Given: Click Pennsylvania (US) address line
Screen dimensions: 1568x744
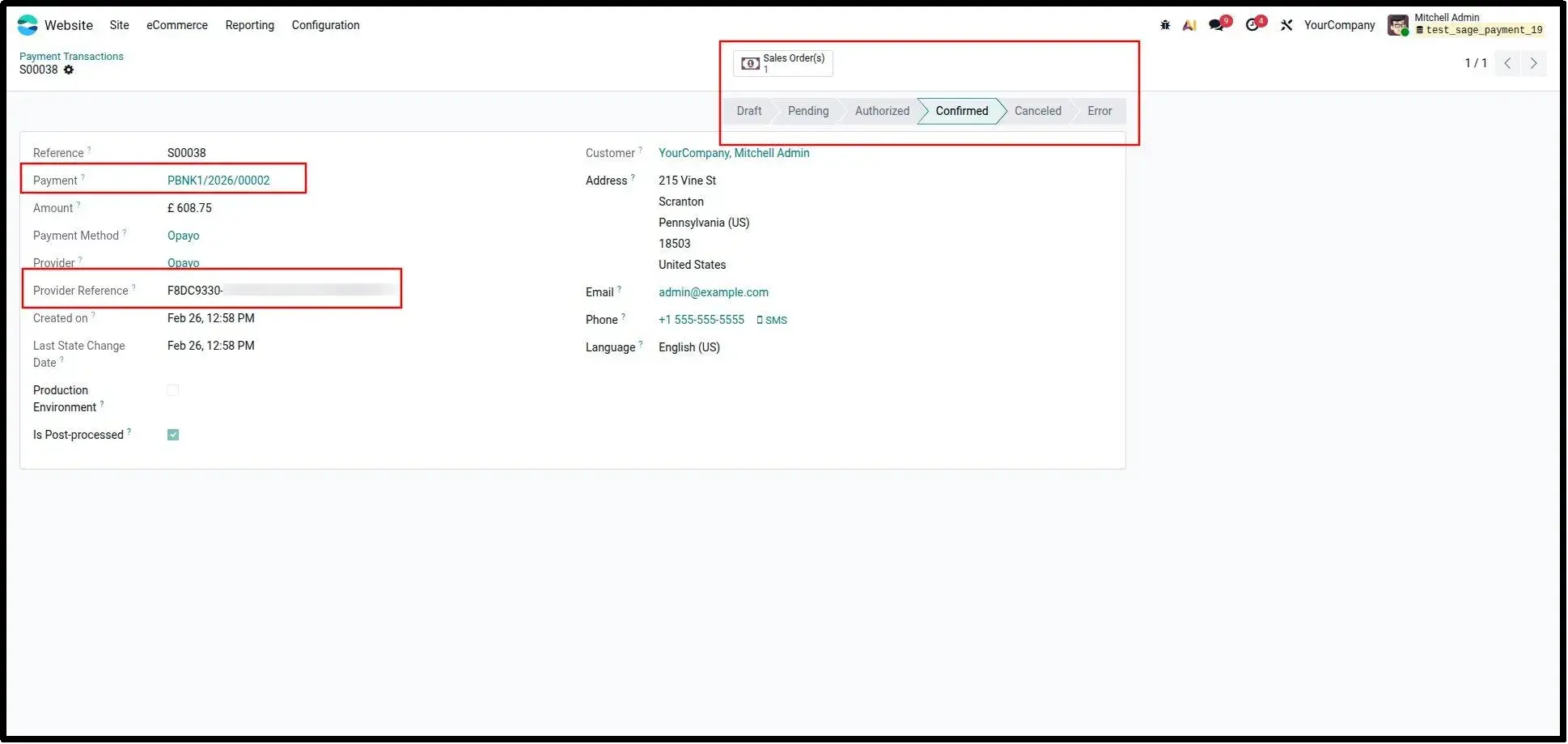Looking at the screenshot, I should click(704, 223).
